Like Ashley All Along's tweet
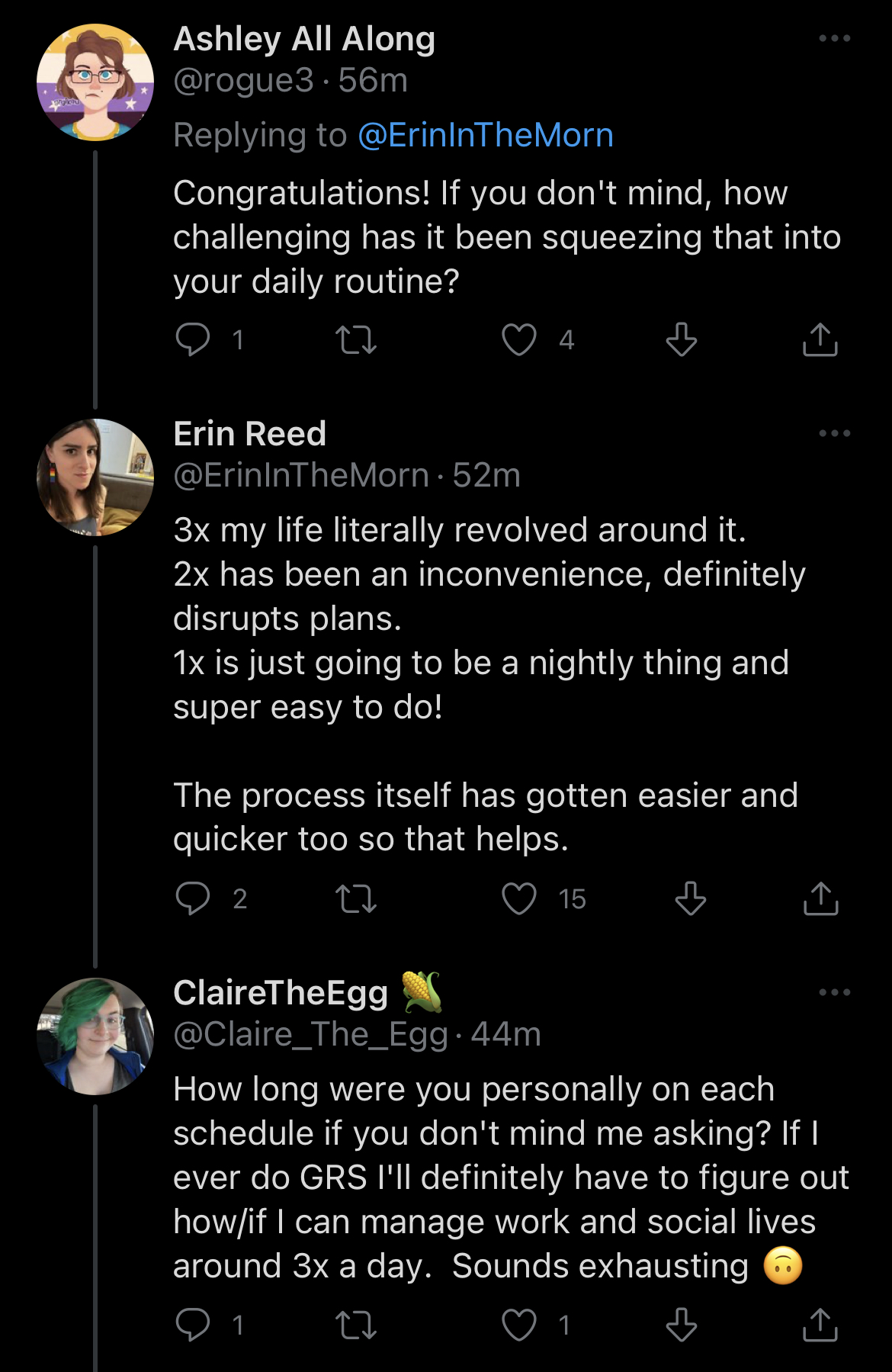 [x=519, y=339]
